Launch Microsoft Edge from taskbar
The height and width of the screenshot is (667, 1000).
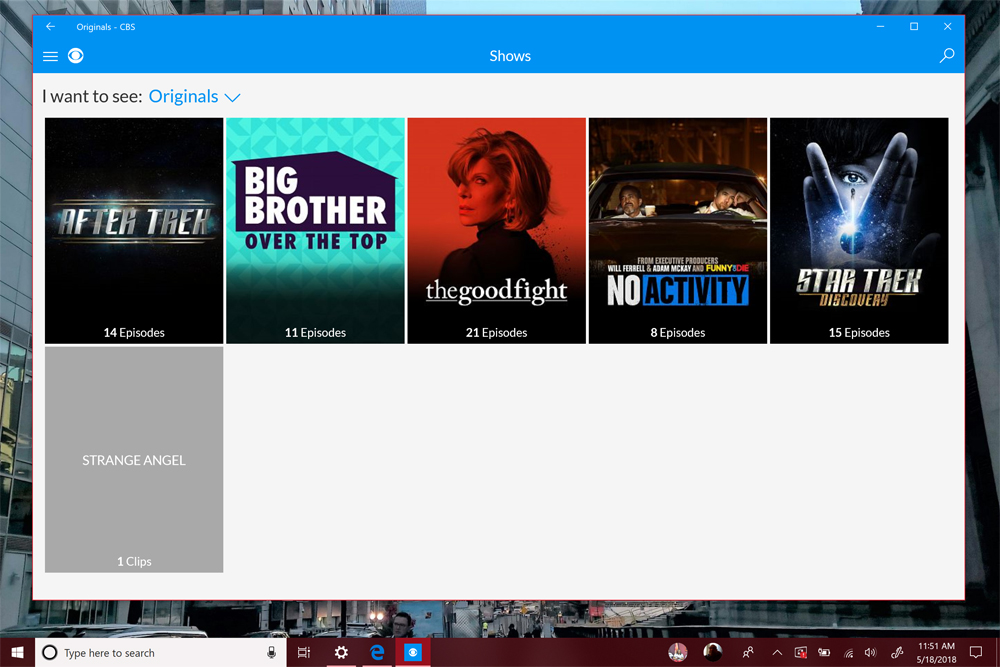click(x=377, y=652)
